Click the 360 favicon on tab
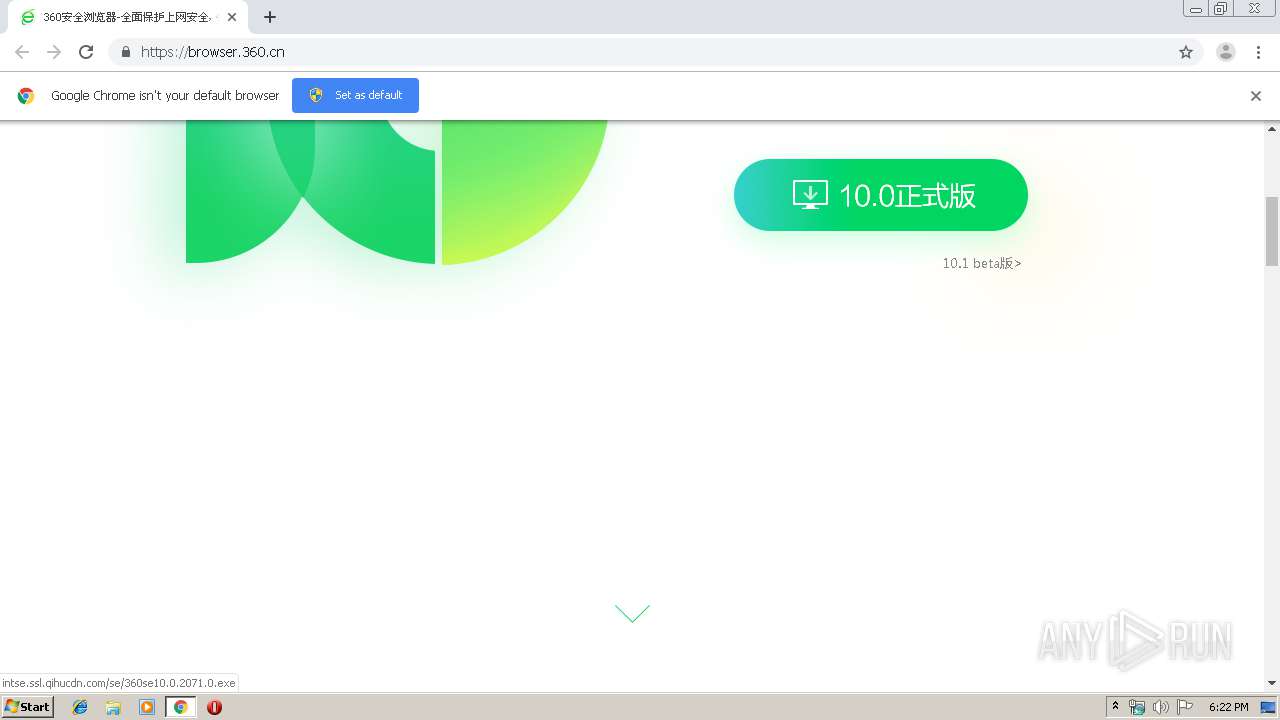The width and height of the screenshot is (1280, 720). pos(28,17)
